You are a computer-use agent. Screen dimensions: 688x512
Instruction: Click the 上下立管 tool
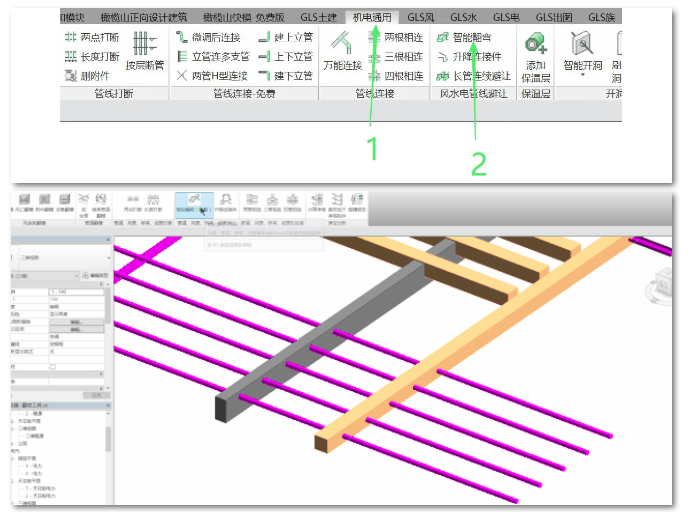pos(286,56)
